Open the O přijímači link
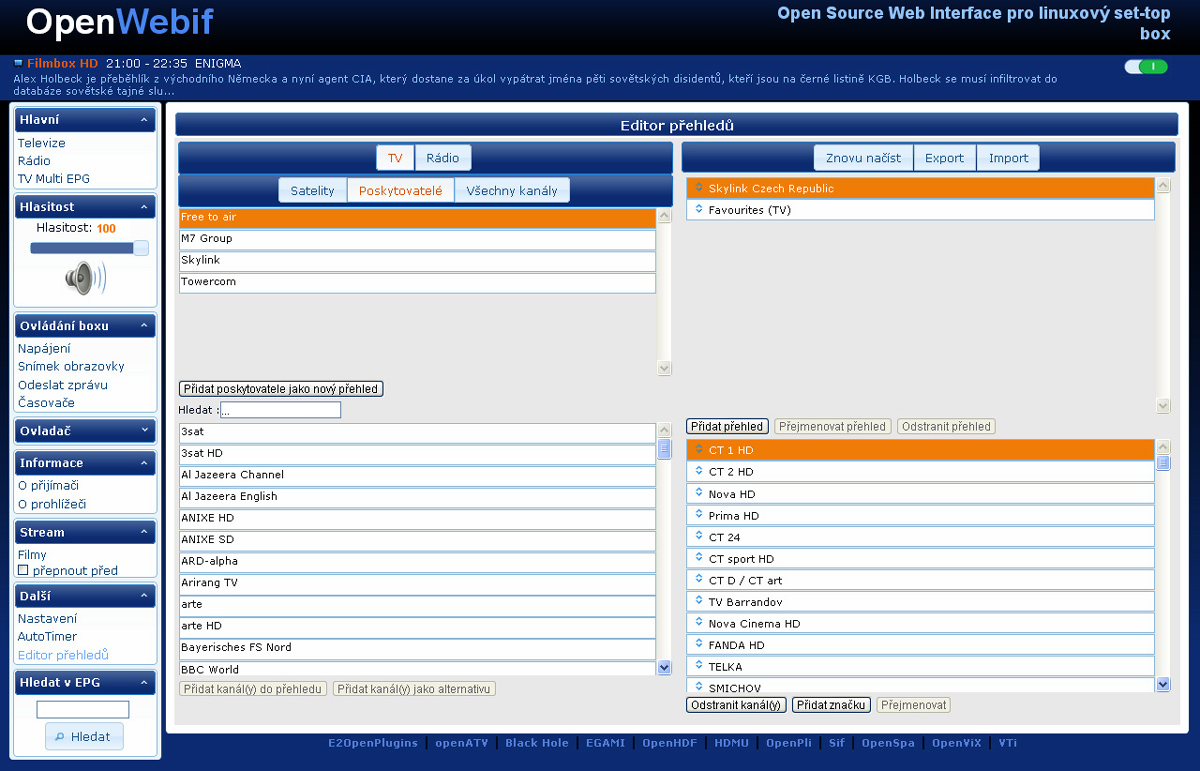This screenshot has height=771, width=1200. coord(48,486)
